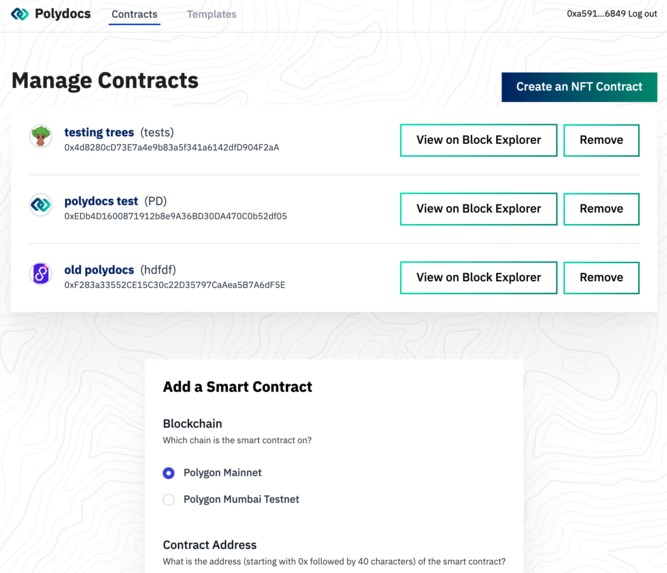Click the old polydocs contract avatar

click(x=41, y=274)
